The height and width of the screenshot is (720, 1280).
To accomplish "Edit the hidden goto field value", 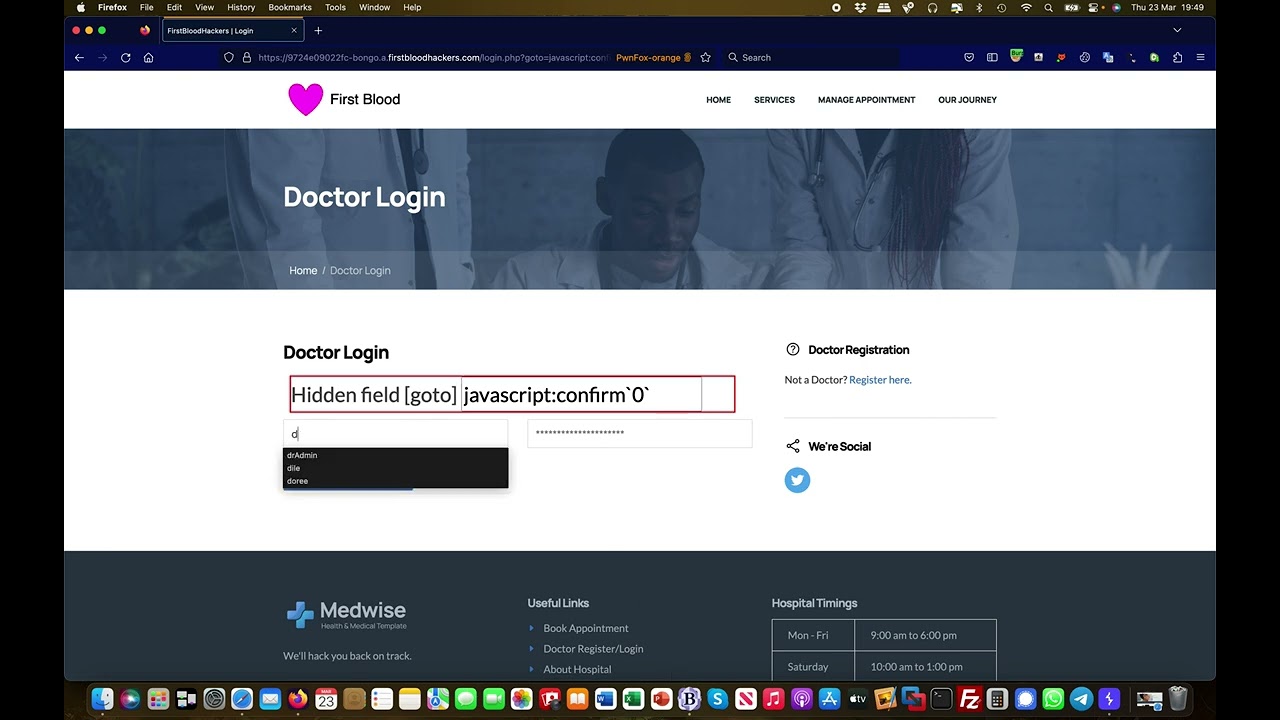I will (x=581, y=394).
